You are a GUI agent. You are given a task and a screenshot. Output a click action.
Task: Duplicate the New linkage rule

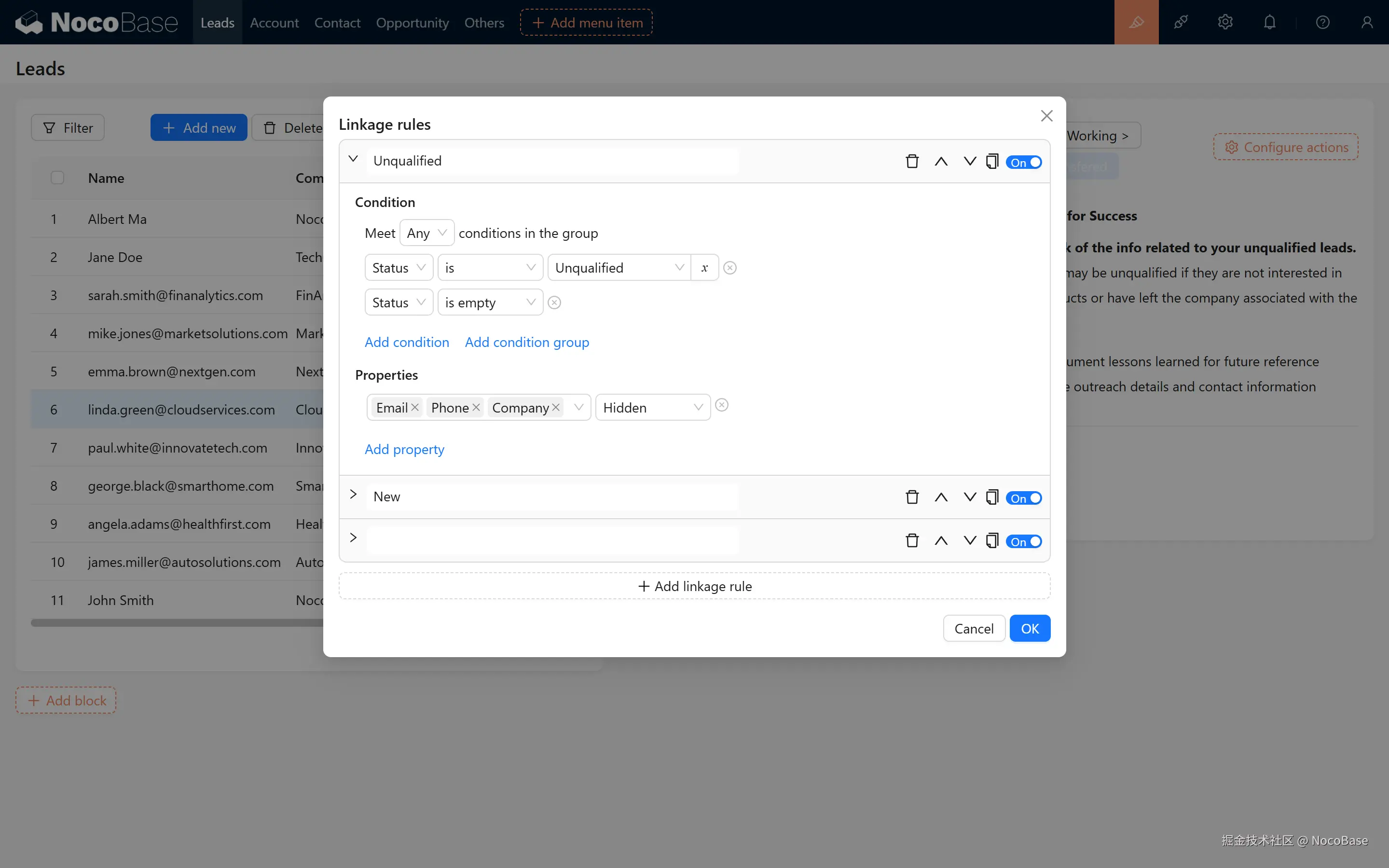(992, 497)
